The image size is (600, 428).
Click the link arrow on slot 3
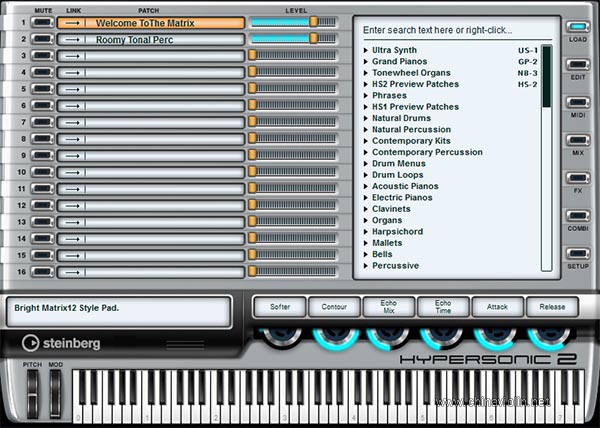[71, 56]
